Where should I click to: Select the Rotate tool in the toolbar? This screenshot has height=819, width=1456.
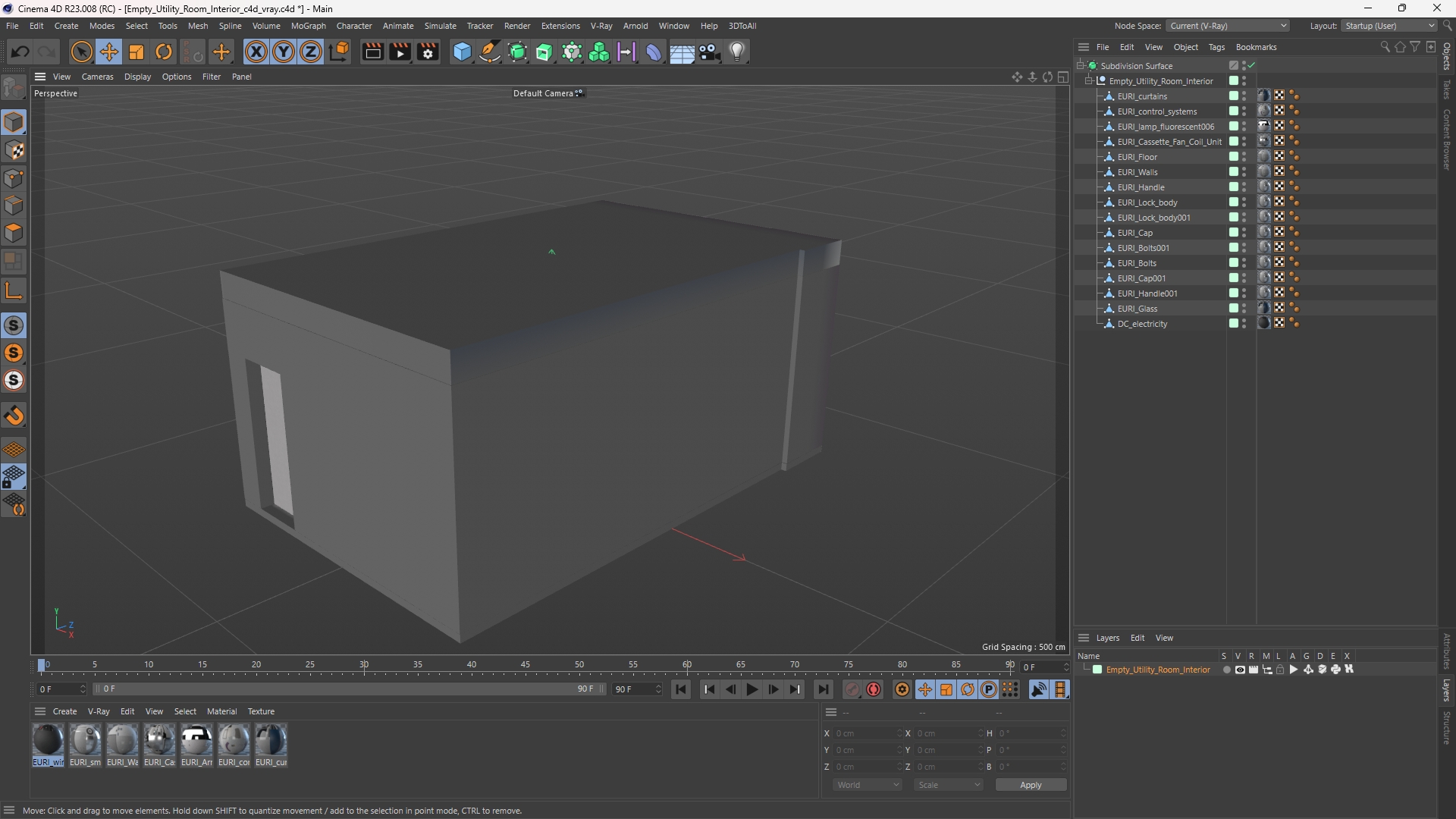pos(164,52)
